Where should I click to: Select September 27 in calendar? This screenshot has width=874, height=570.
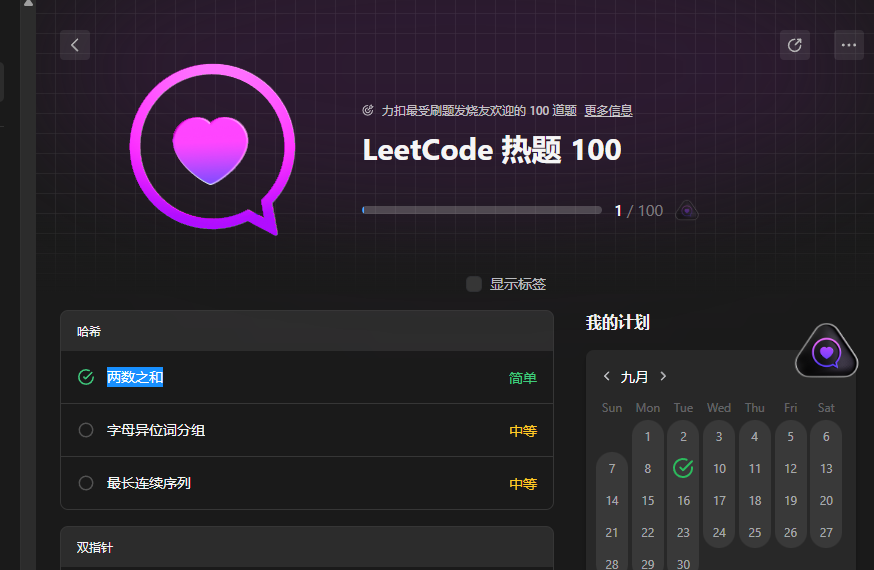[826, 533]
